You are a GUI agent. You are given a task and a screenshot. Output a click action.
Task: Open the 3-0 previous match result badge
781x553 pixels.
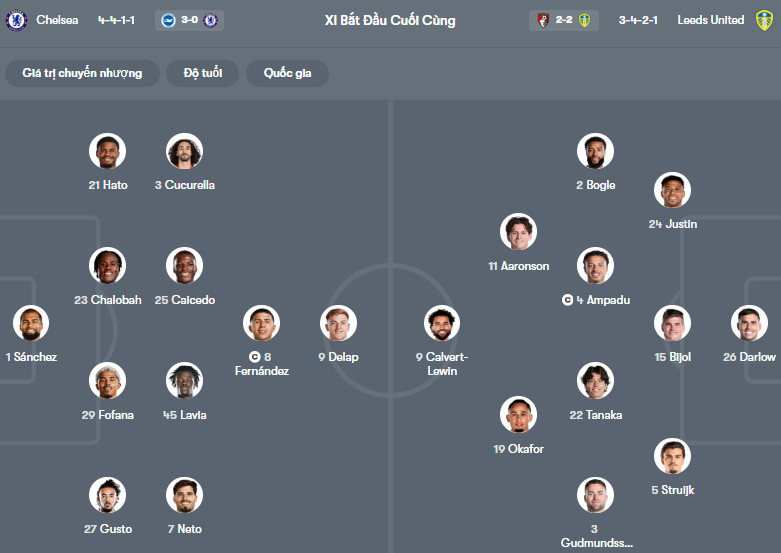(x=190, y=20)
